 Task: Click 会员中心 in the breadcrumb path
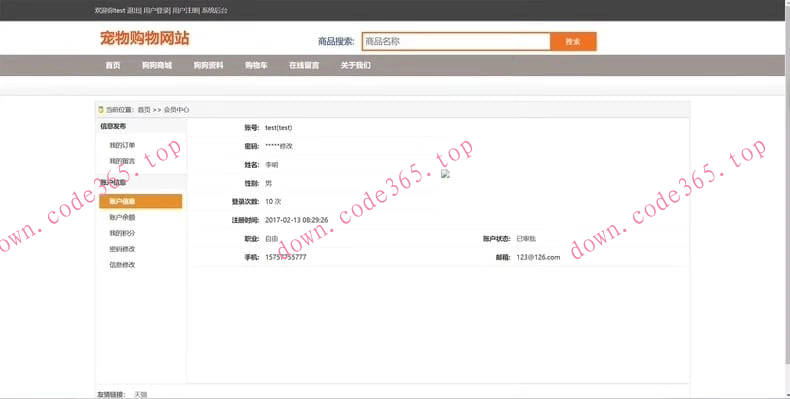176,109
